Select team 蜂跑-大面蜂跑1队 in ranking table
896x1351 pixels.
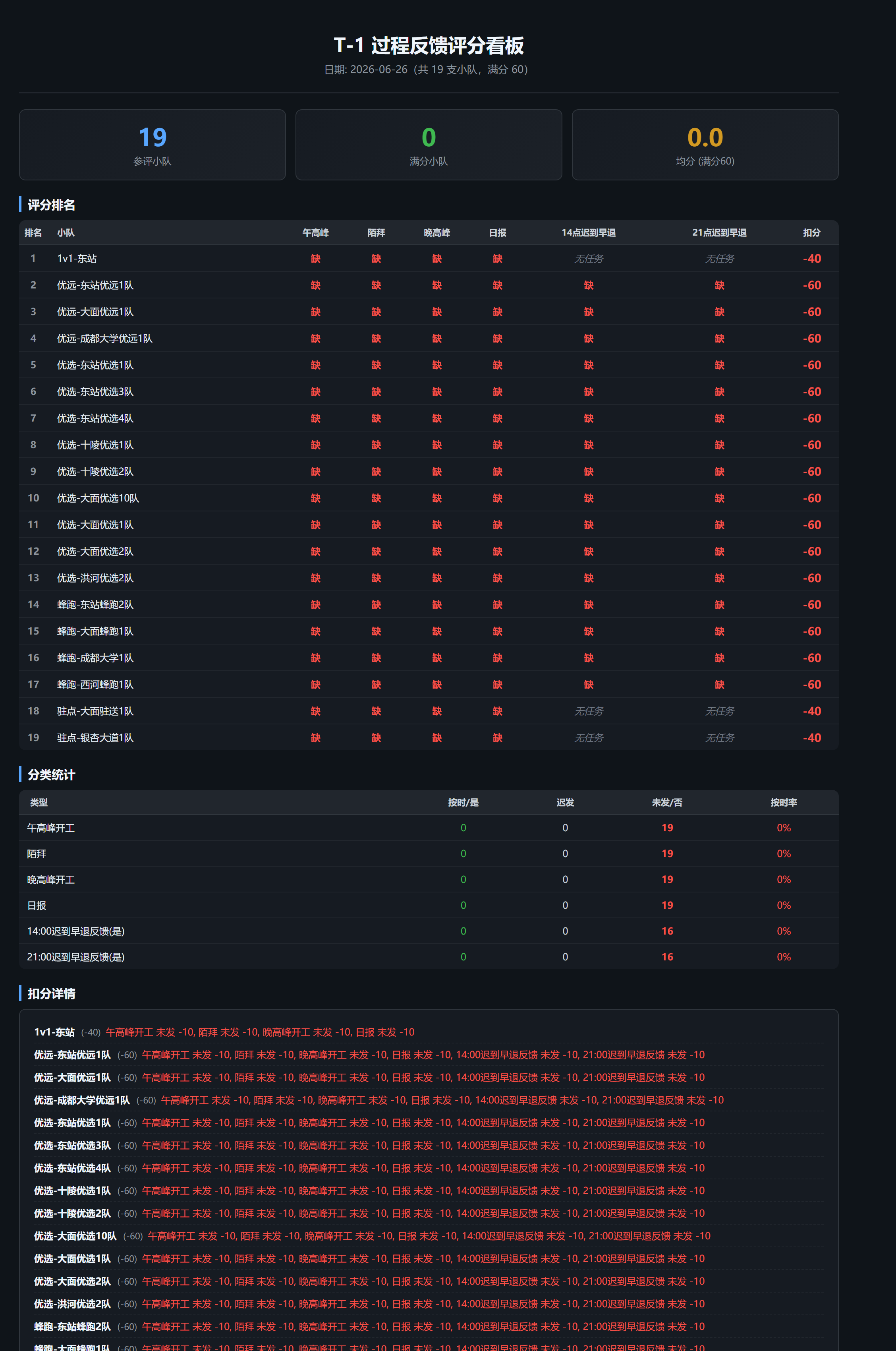[95, 631]
